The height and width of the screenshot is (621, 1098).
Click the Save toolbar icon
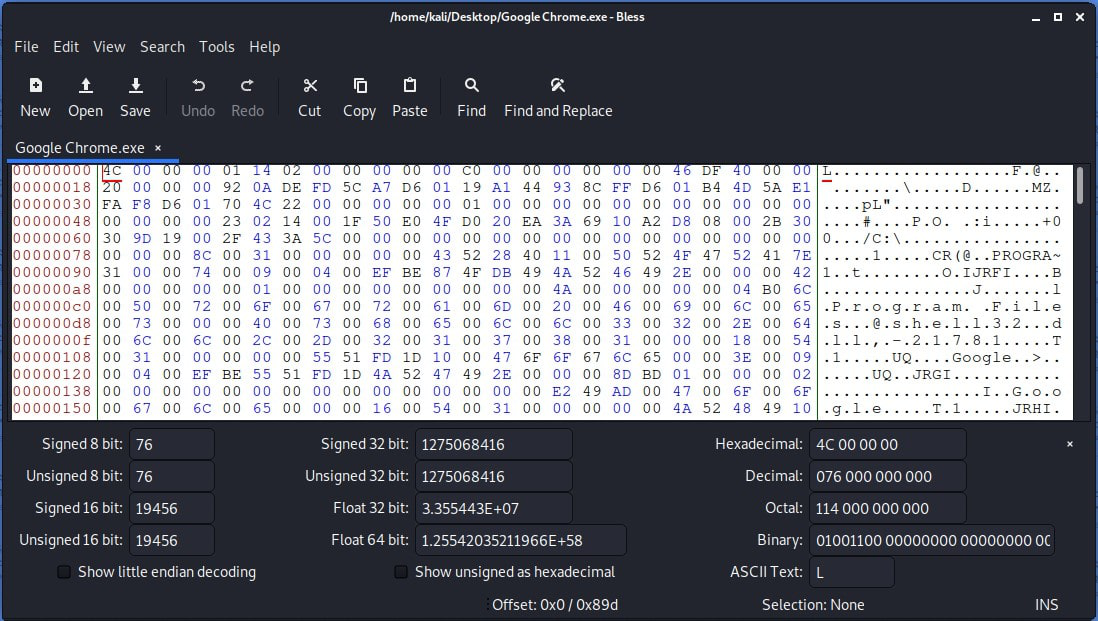click(x=135, y=85)
